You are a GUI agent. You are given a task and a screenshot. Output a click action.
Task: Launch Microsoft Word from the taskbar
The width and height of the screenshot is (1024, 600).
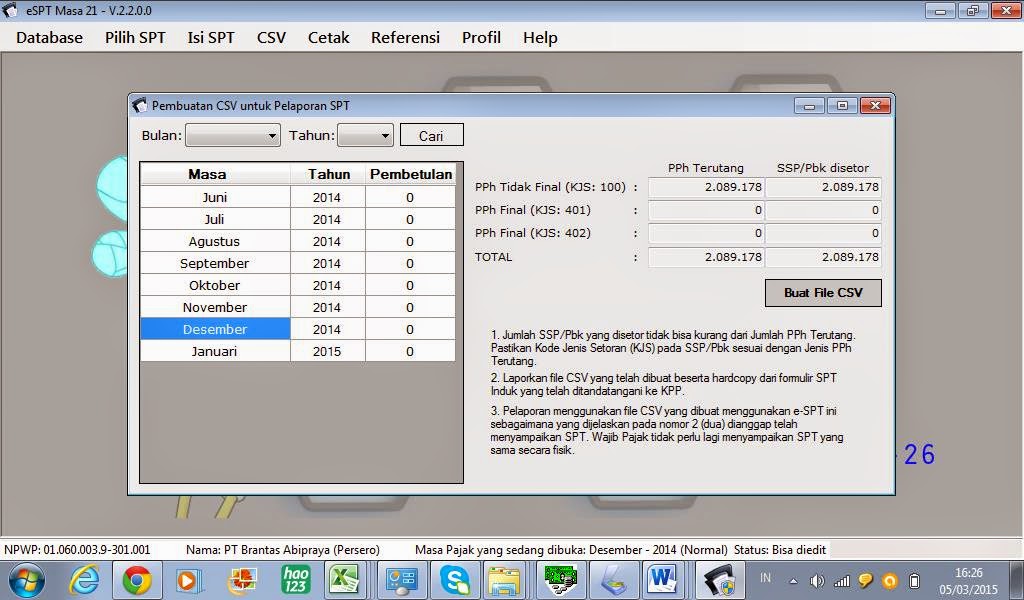coord(661,580)
